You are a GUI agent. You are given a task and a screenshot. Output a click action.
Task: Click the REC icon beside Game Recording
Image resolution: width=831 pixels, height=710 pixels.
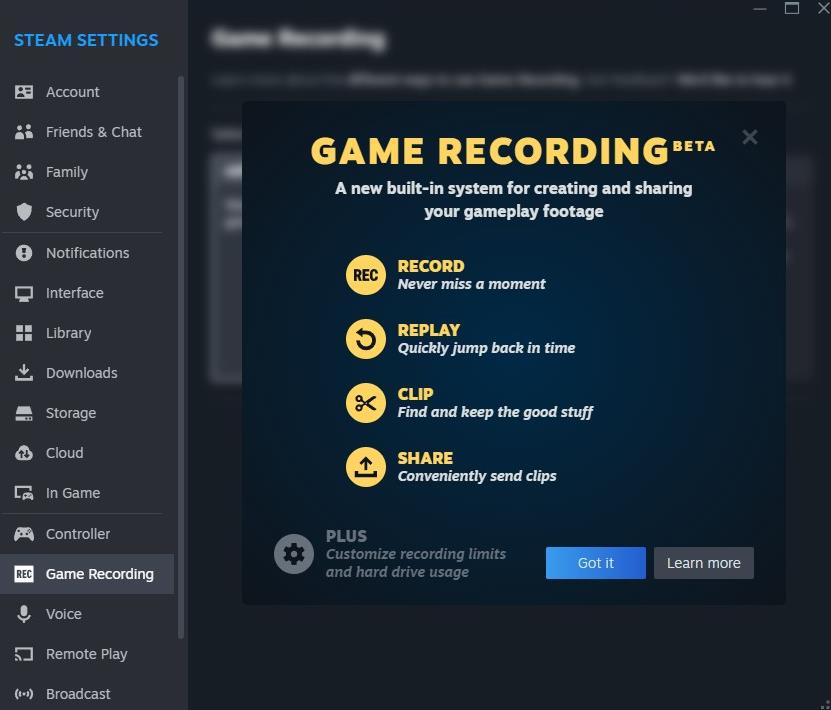pos(24,574)
